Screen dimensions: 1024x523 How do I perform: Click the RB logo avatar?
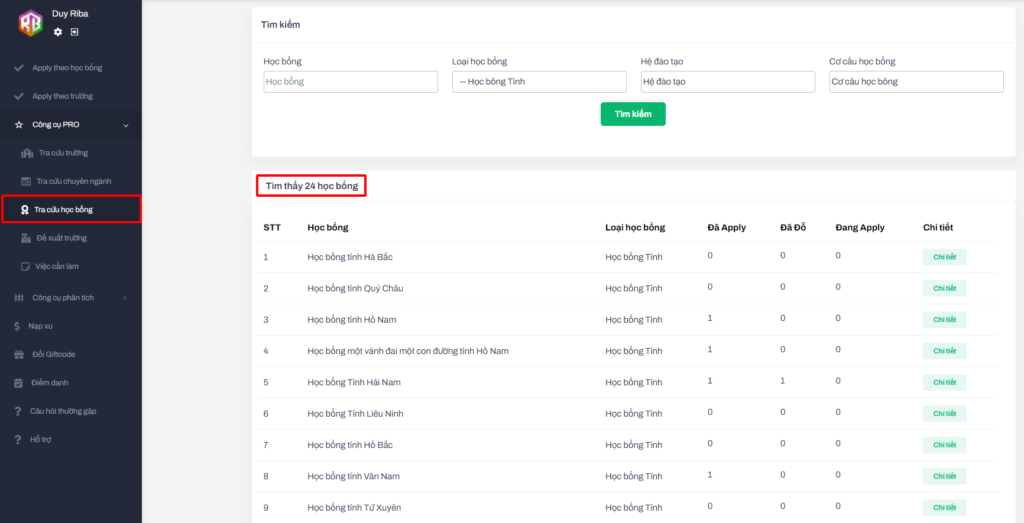click(x=31, y=22)
